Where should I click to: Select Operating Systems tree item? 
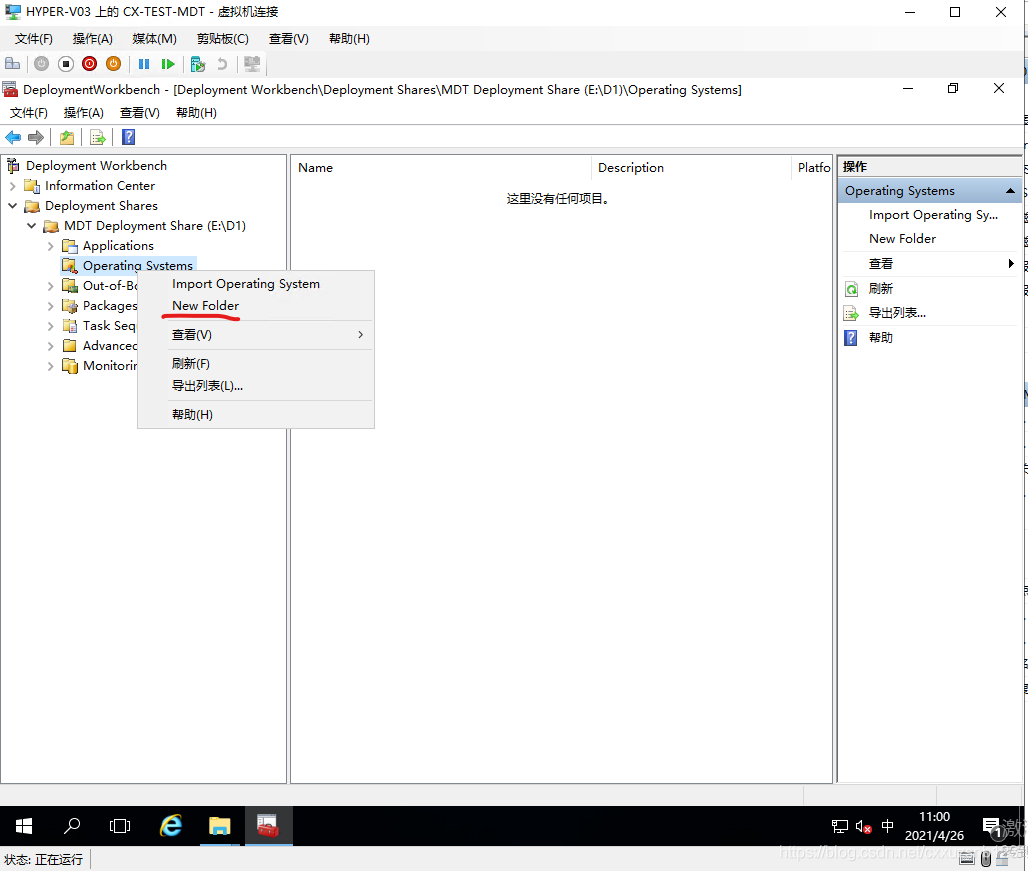click(138, 265)
